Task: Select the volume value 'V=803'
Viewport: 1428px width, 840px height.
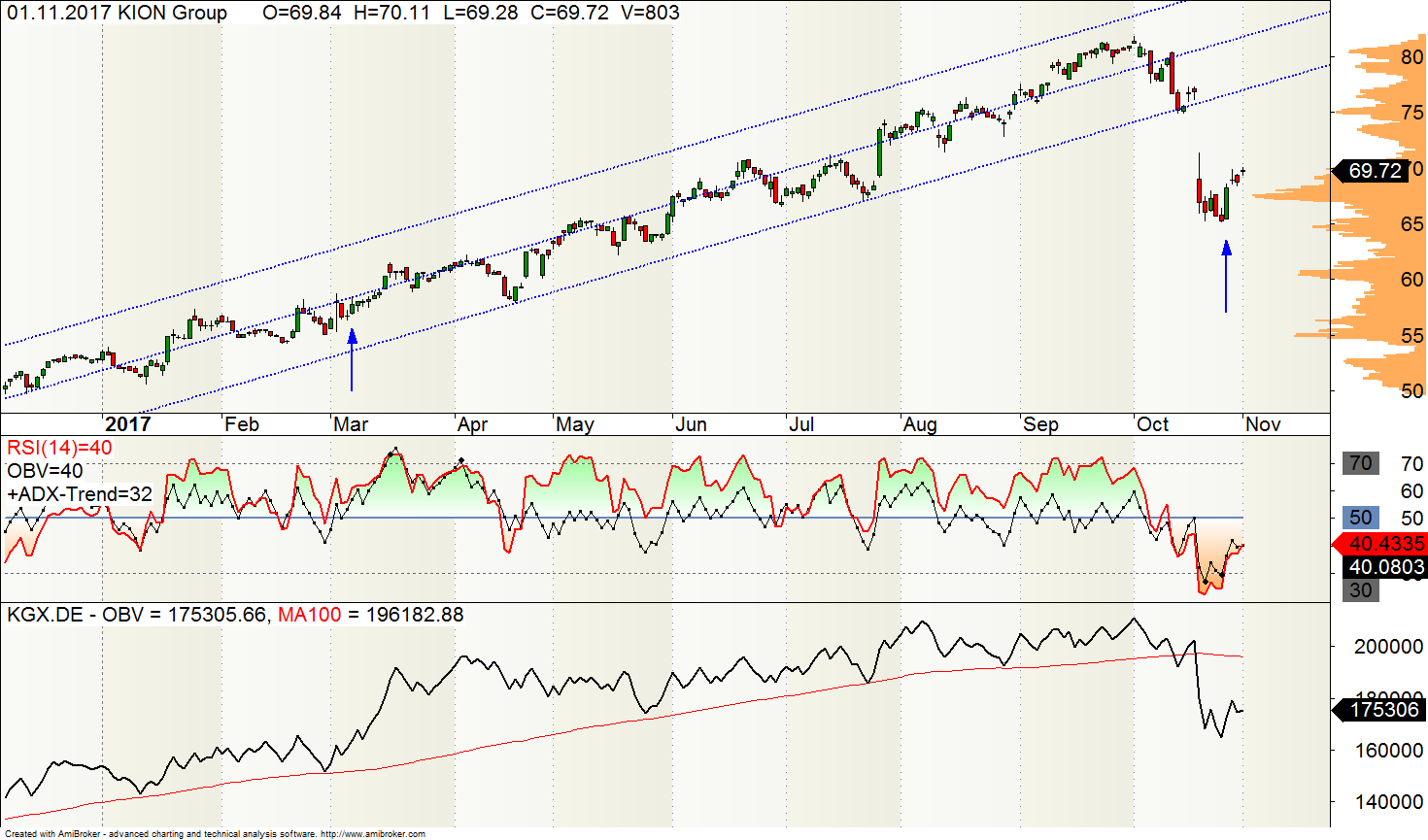Action: click(x=650, y=13)
